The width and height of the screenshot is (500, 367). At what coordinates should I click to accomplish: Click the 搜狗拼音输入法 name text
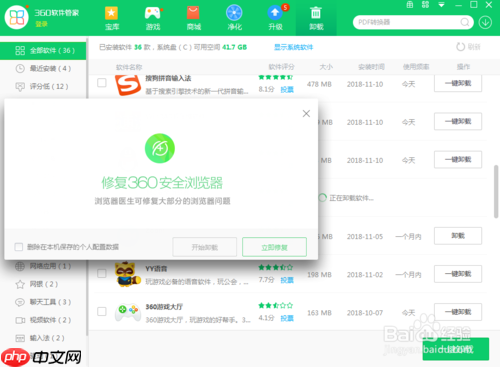(168, 78)
